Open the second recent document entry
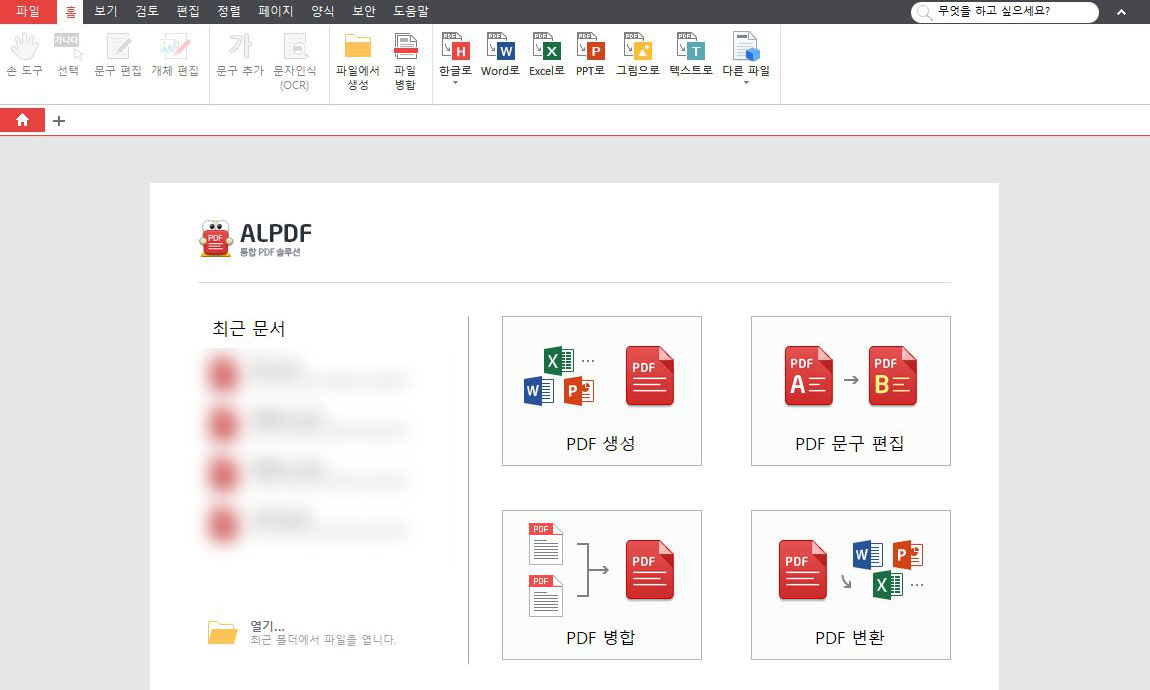1150x690 pixels. (x=307, y=425)
